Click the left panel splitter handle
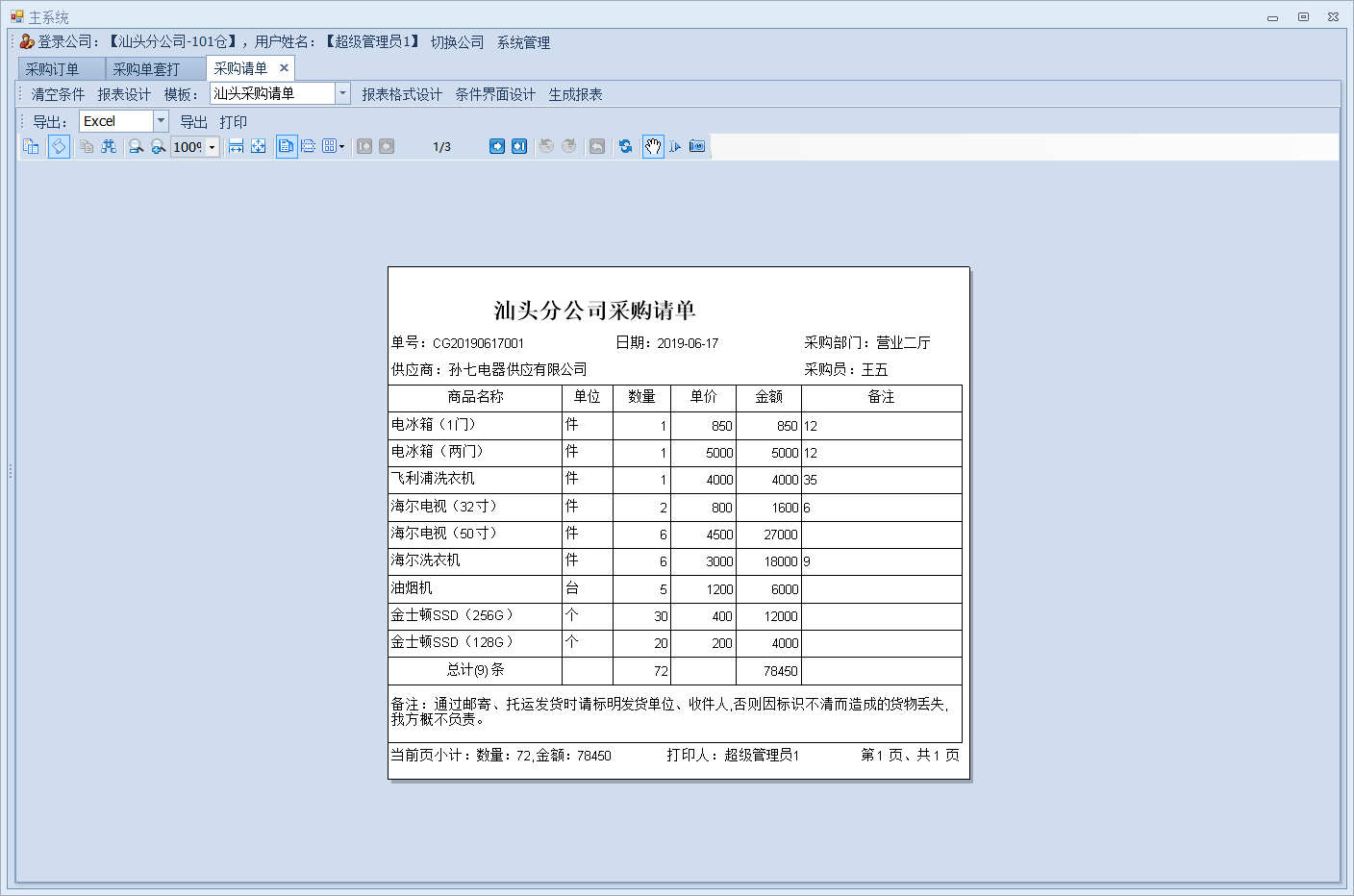Screen dimensions: 1354x896 point(11,471)
